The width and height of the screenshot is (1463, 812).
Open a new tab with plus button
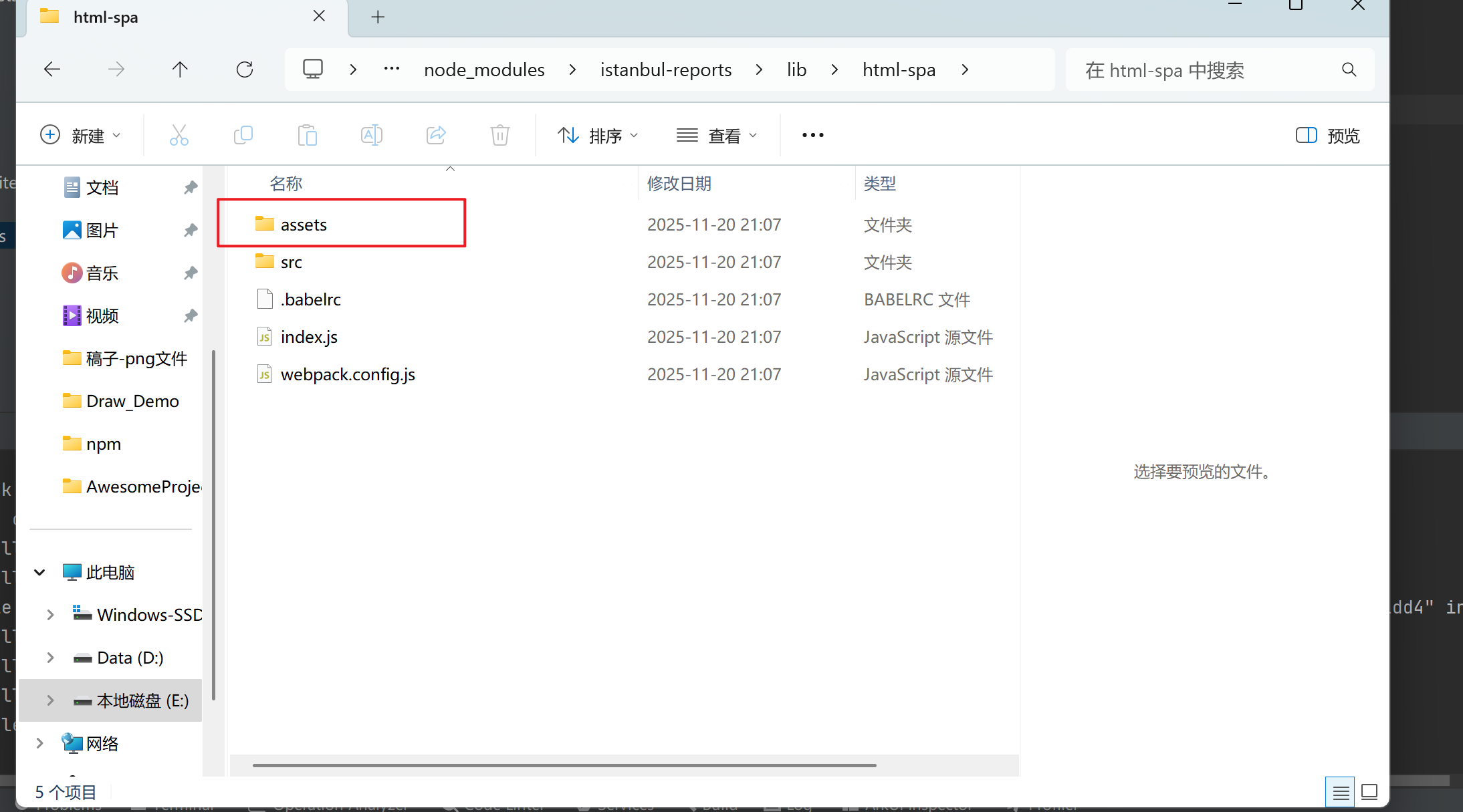coord(378,17)
